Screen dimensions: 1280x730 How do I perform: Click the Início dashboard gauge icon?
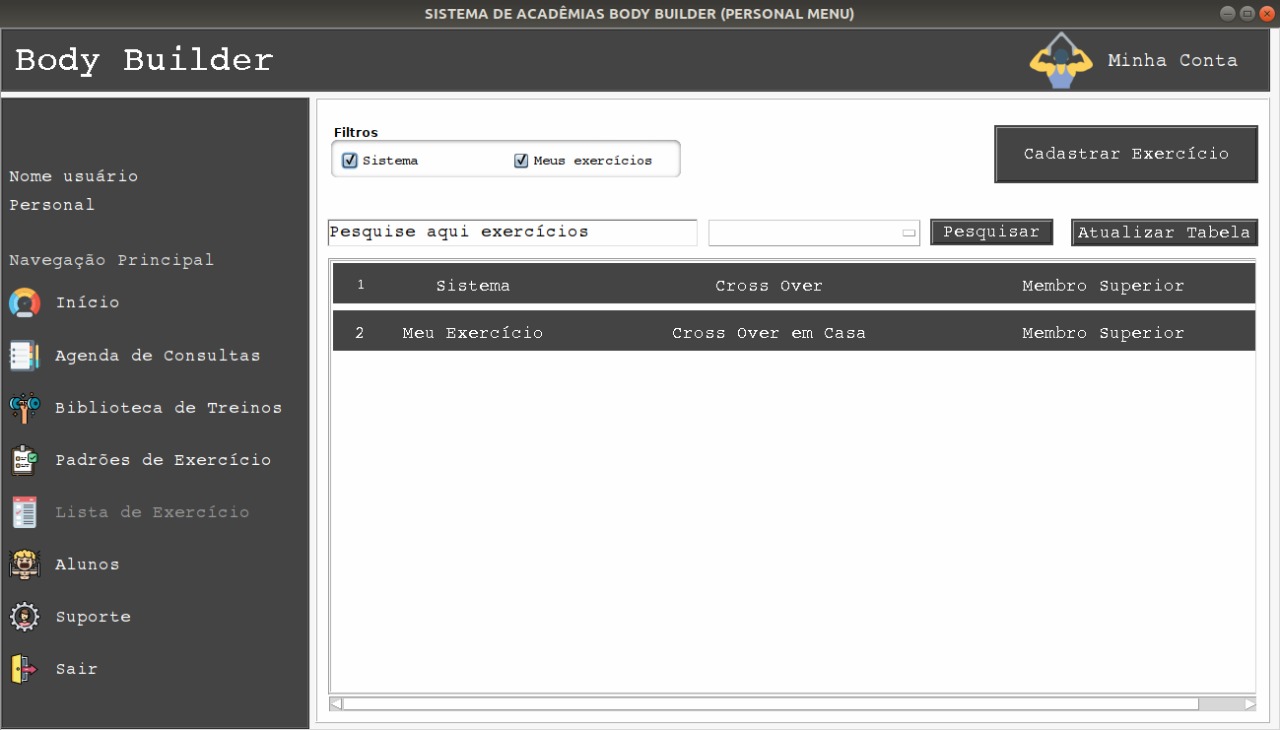tap(25, 303)
